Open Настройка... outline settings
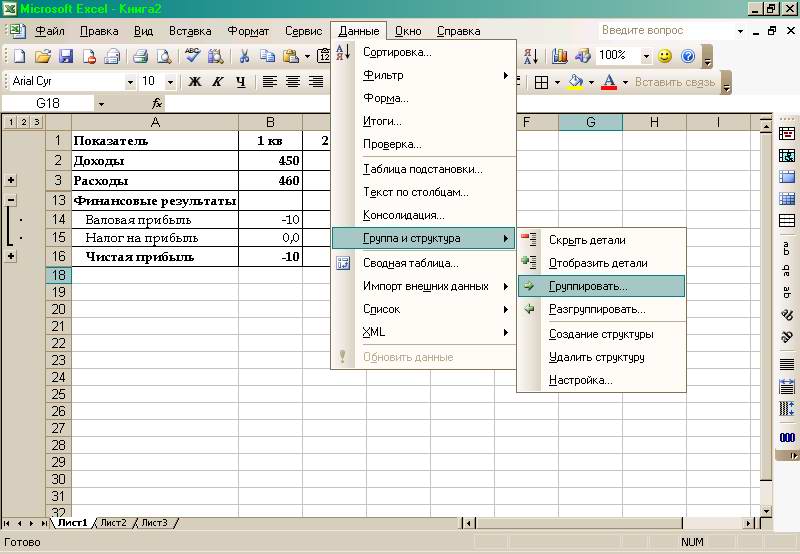 click(x=602, y=380)
